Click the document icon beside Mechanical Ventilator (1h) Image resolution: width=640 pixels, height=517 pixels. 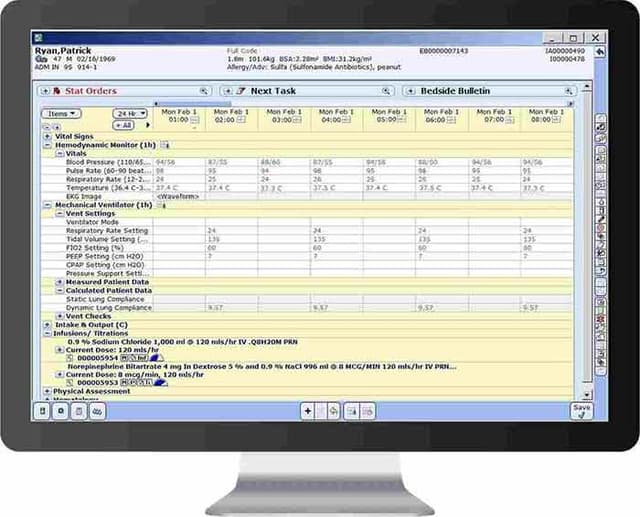click(x=162, y=205)
